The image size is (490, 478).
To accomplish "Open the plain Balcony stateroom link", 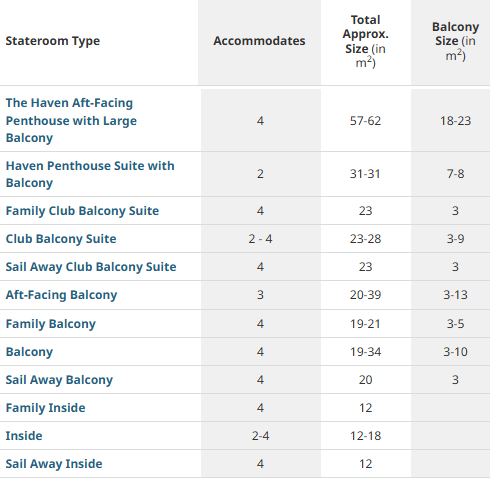I will coord(29,352).
